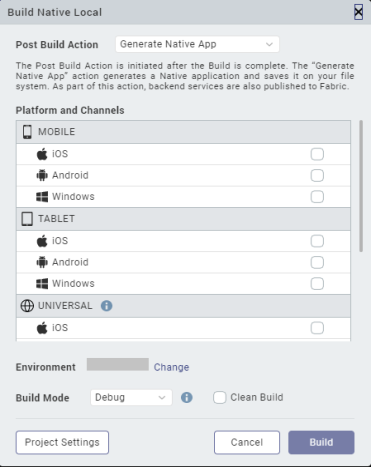Click the Build button
This screenshot has height=467, width=371.
point(321,442)
